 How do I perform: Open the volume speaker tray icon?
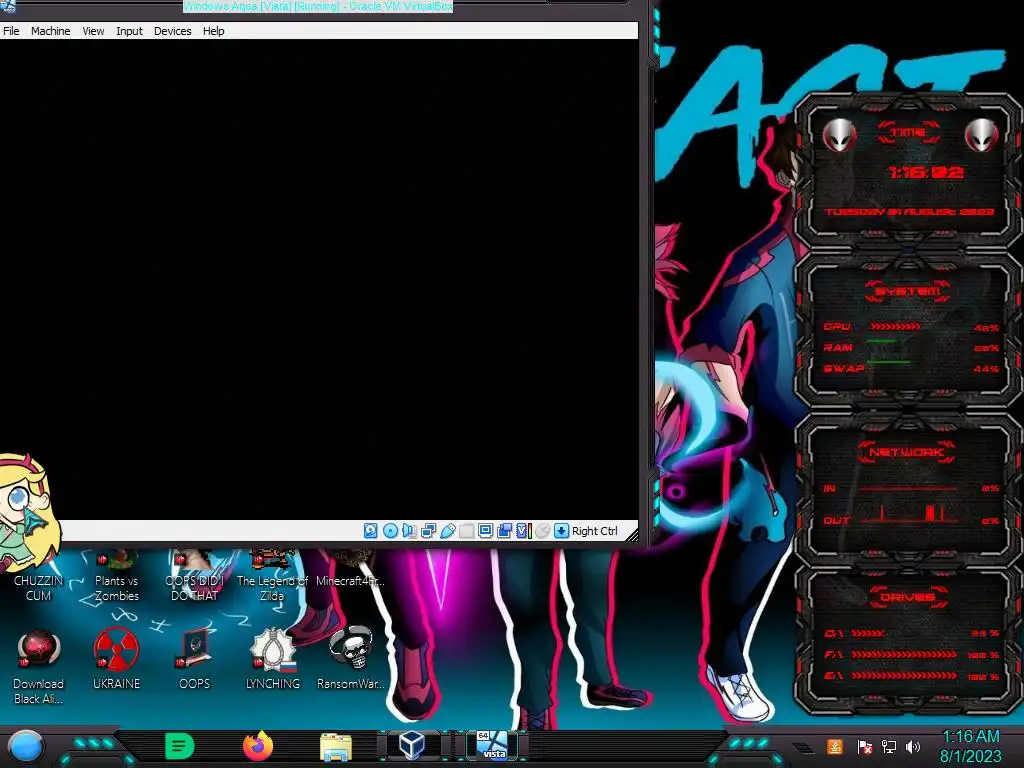(x=913, y=746)
